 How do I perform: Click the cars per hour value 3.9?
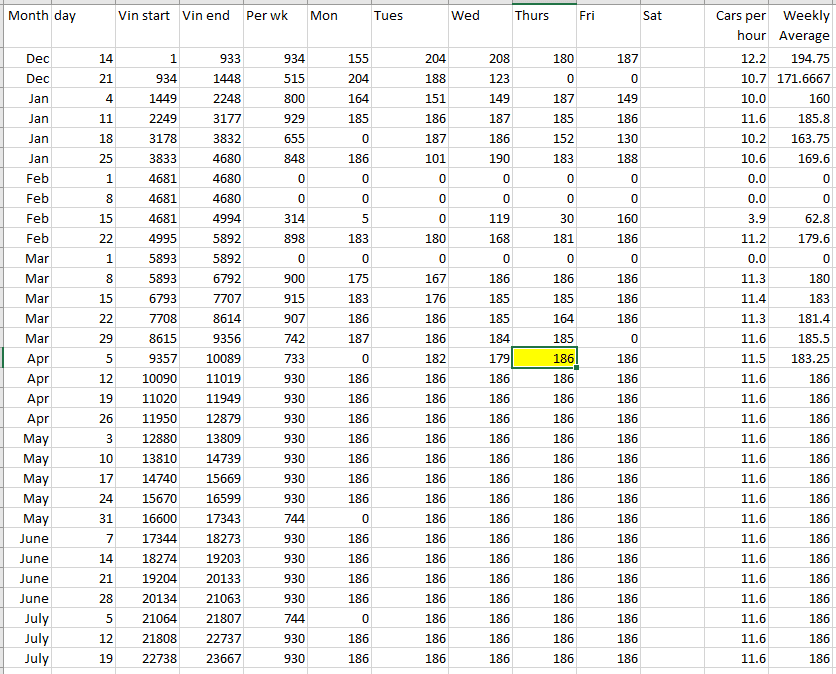740,218
